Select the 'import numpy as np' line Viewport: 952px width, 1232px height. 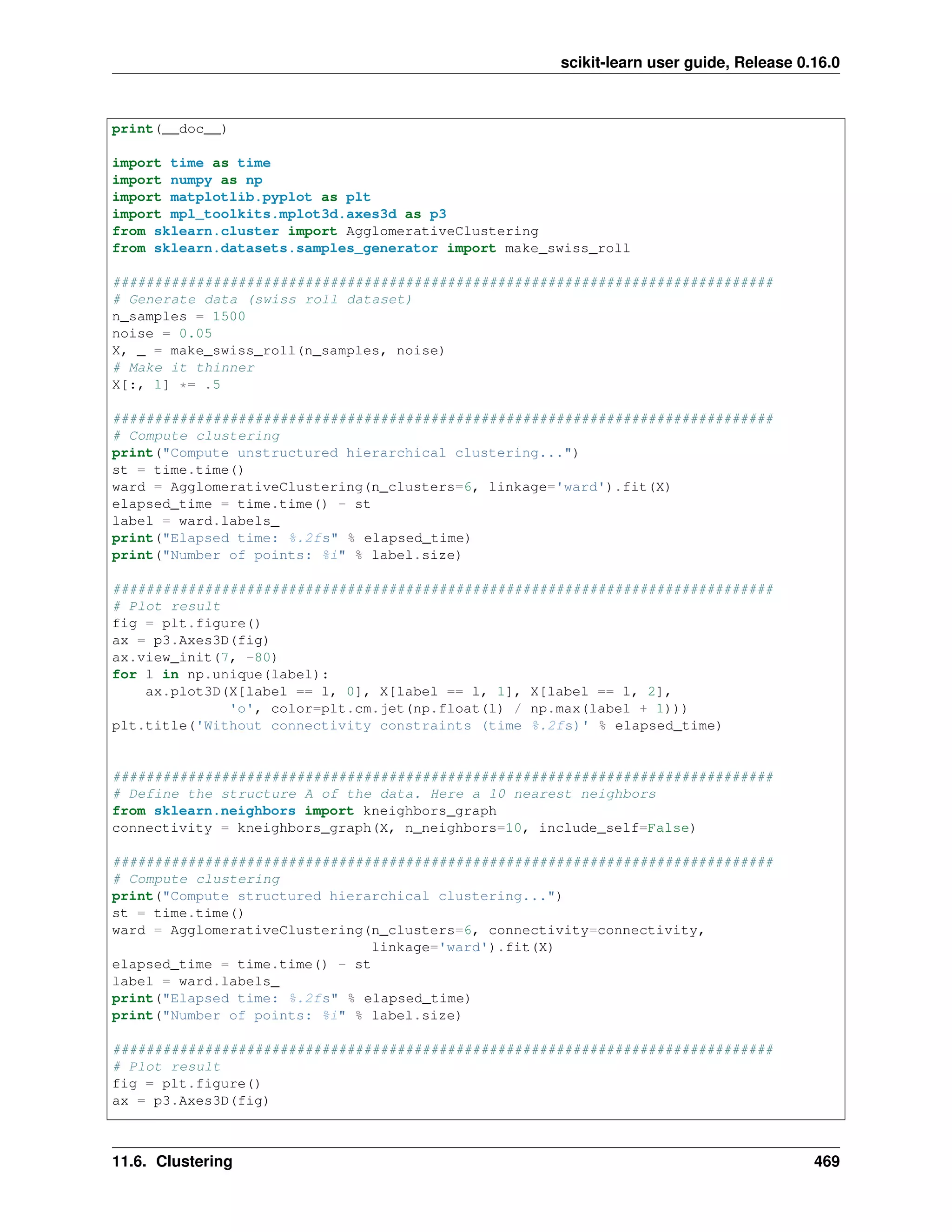point(187,180)
